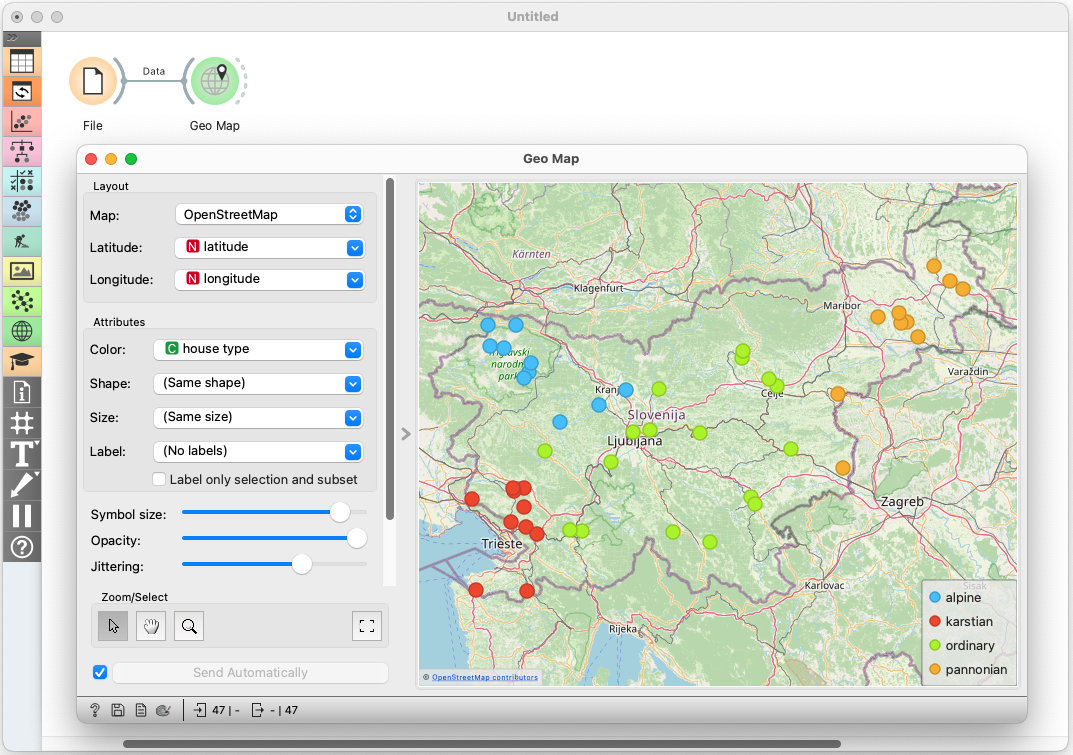Open the Map dropdown showing OpenStreetMap

pos(269,214)
